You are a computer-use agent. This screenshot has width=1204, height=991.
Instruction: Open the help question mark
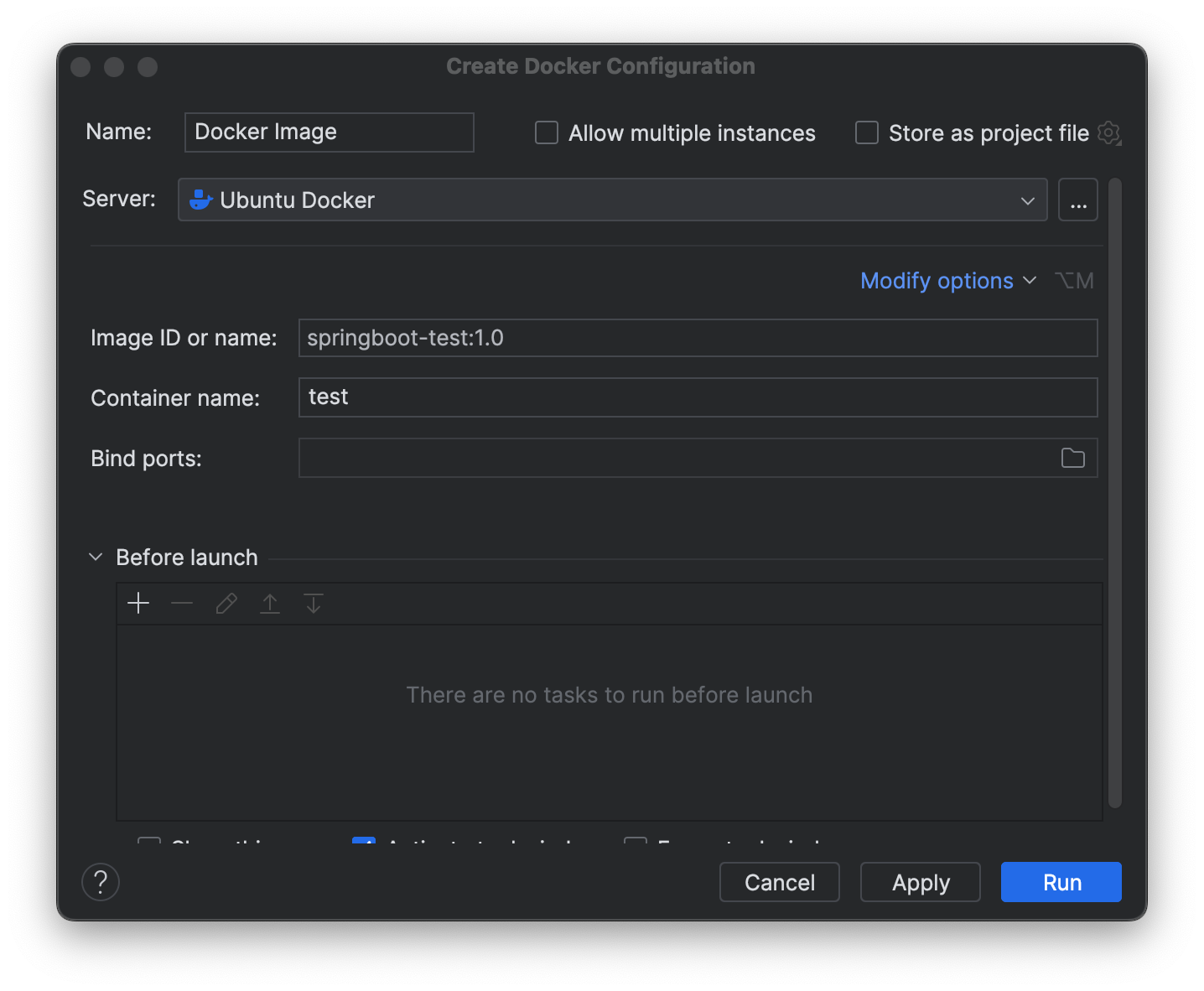tap(101, 882)
